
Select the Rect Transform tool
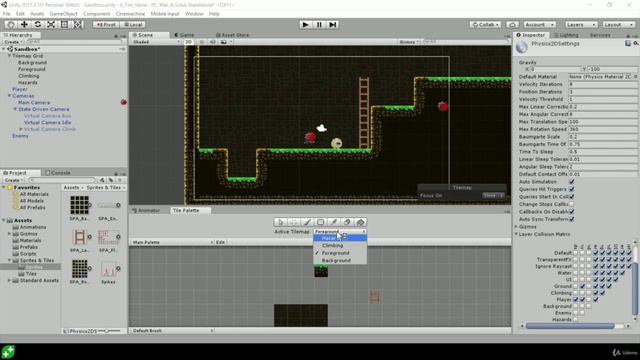click(x=64, y=24)
